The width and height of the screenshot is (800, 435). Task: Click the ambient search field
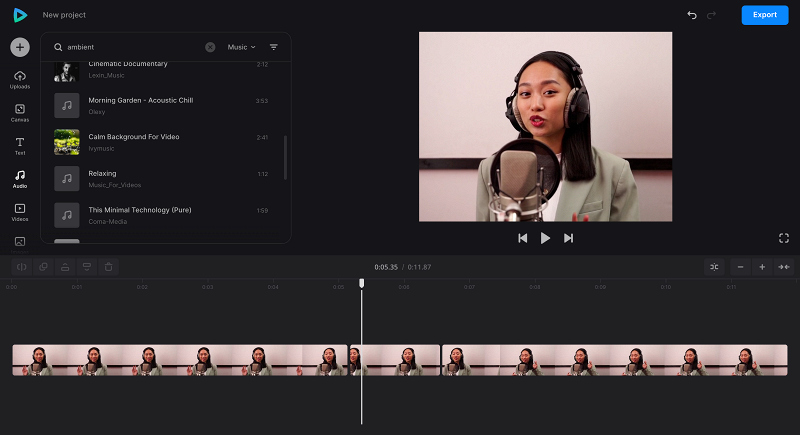tap(133, 47)
